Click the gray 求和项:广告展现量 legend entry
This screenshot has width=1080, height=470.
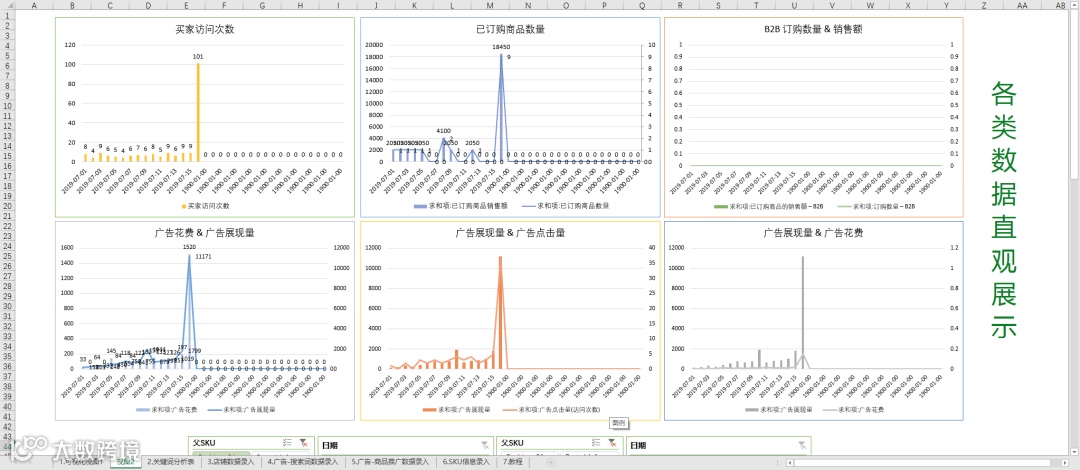pos(779,409)
